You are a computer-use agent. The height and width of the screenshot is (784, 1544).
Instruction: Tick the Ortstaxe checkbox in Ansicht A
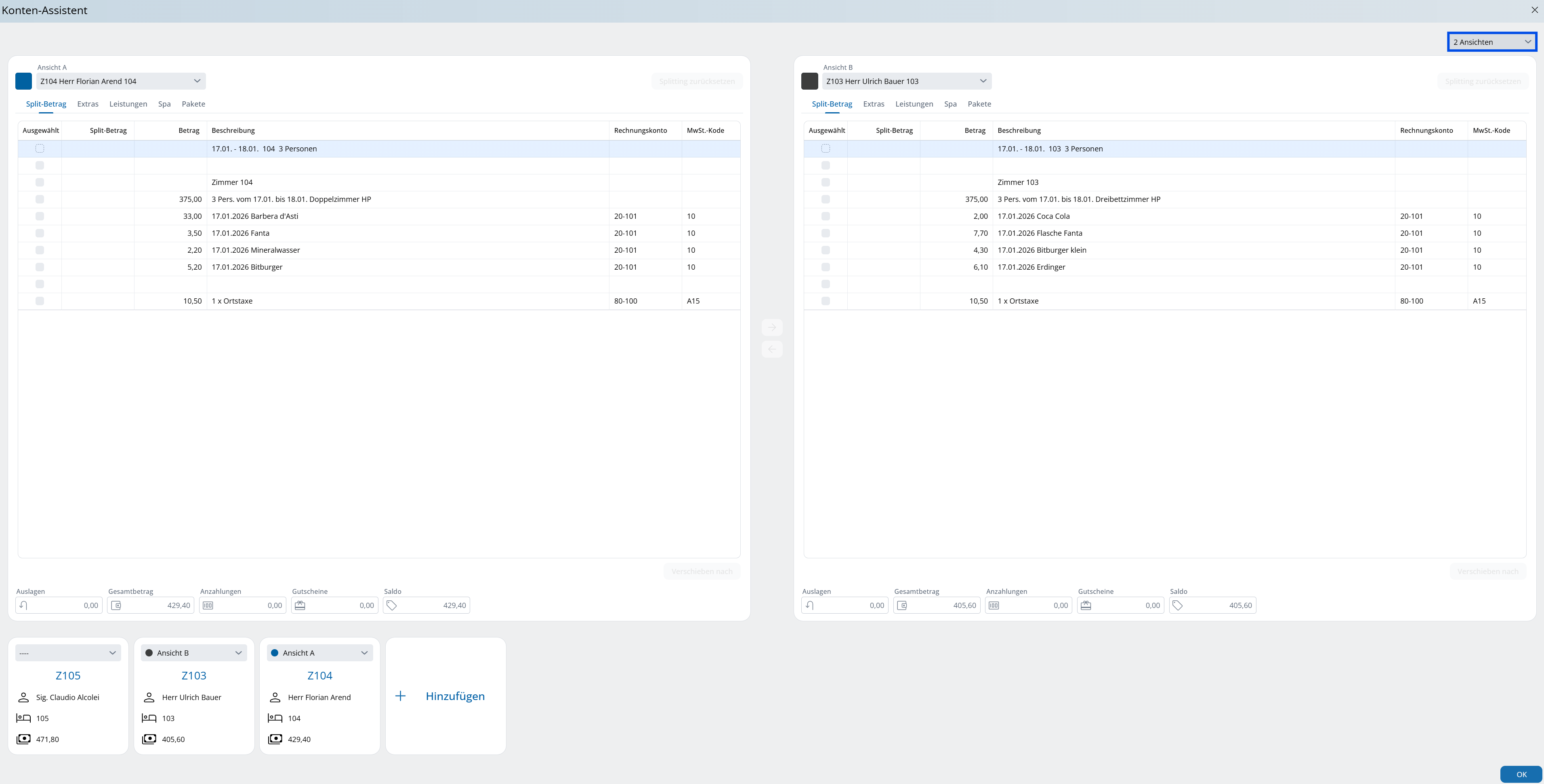40,301
